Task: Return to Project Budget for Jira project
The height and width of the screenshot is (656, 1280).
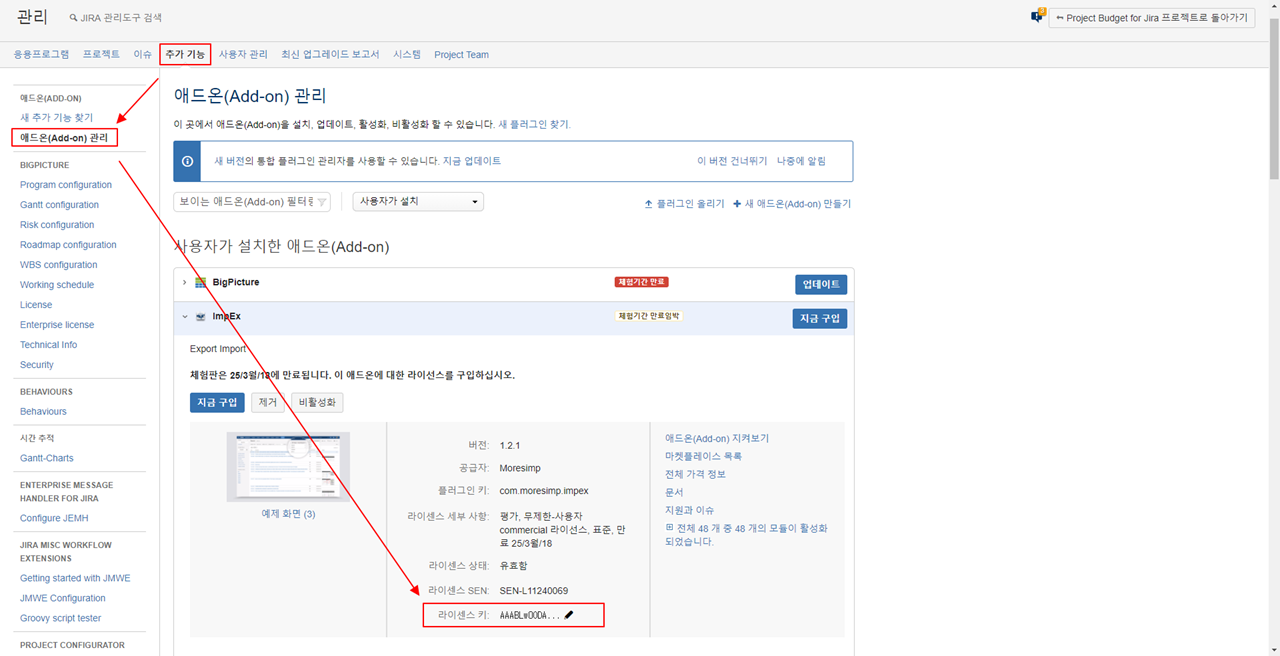Action: point(1152,18)
